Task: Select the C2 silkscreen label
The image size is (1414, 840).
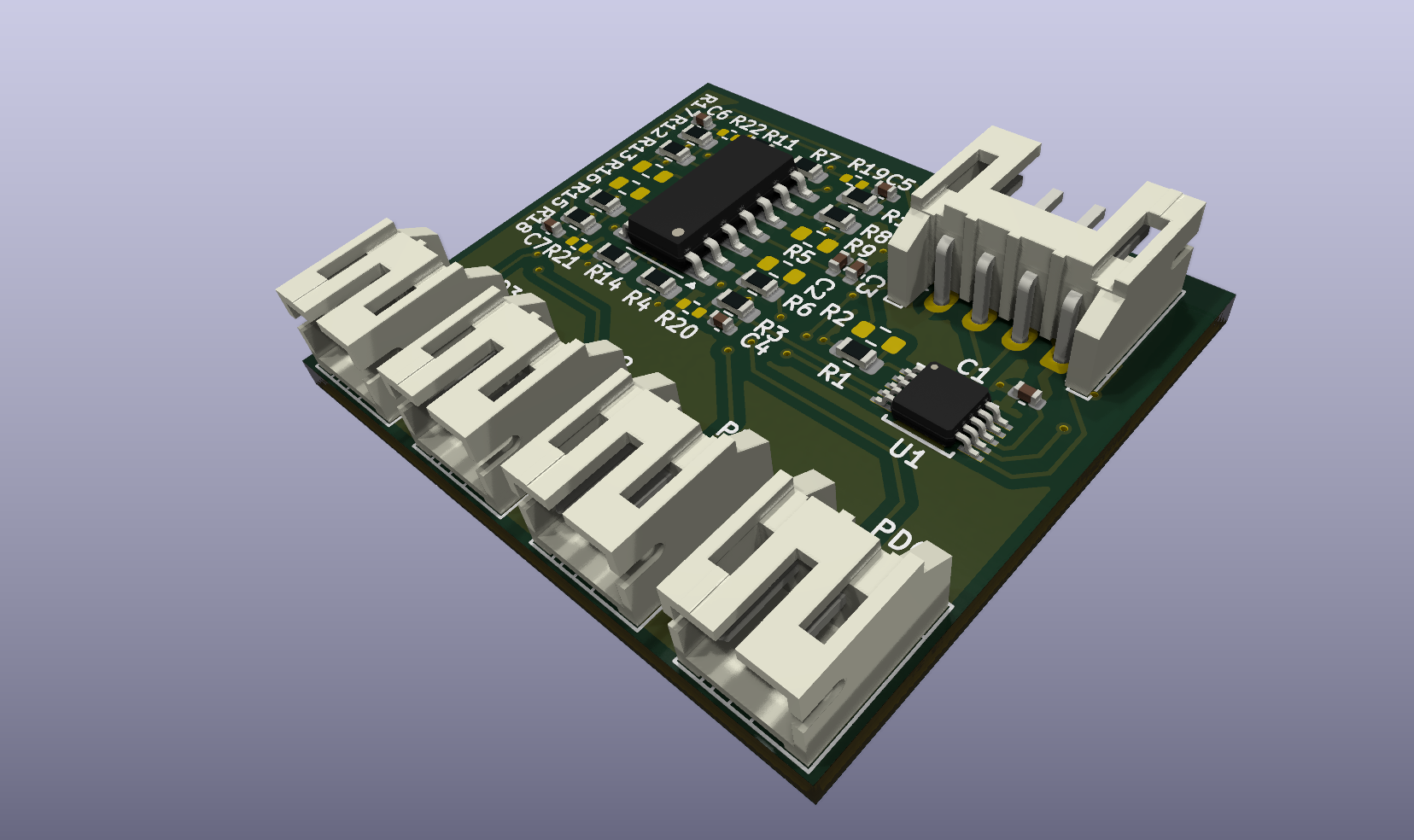Action: click(820, 289)
